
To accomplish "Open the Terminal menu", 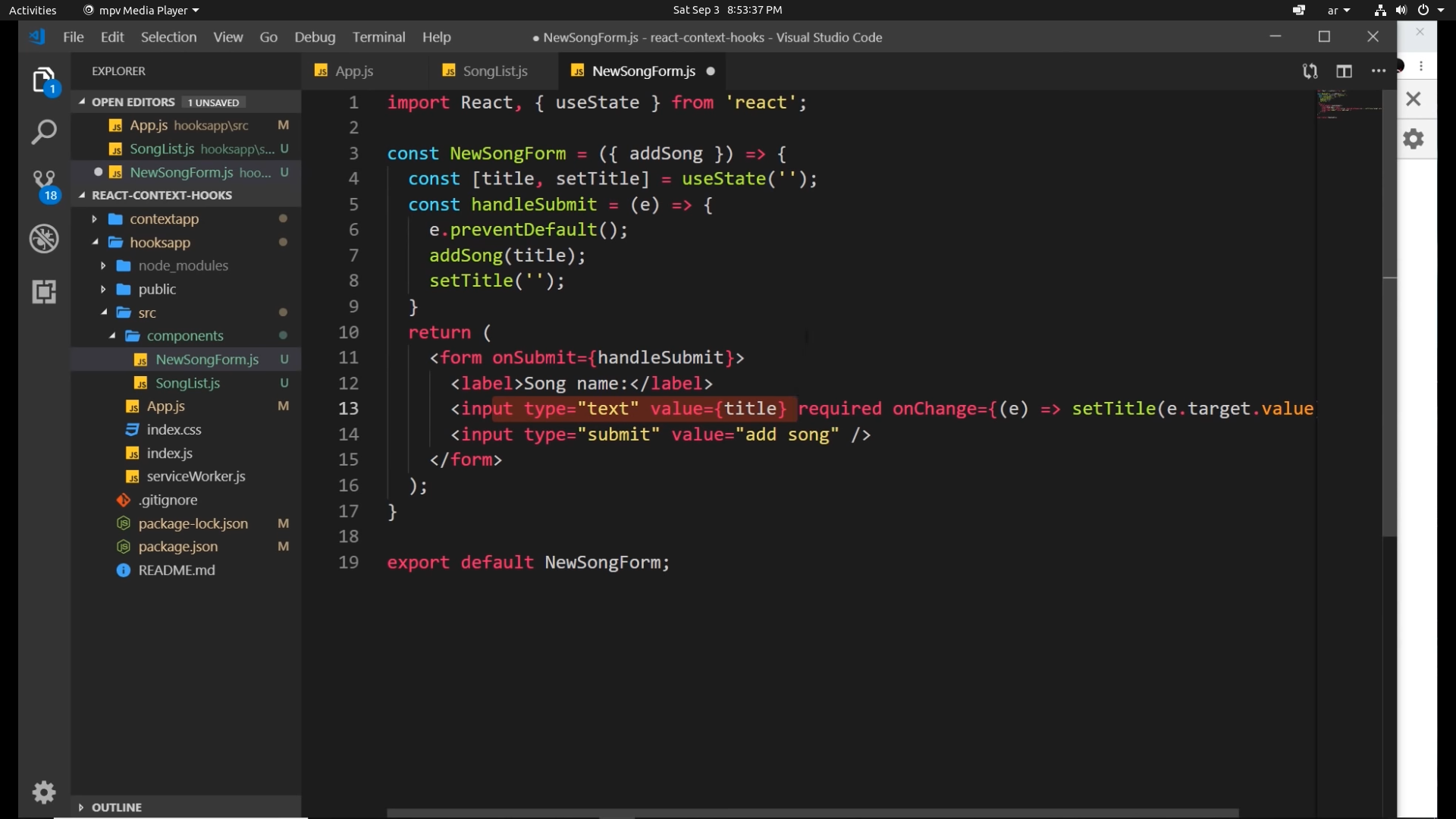I will point(378,37).
